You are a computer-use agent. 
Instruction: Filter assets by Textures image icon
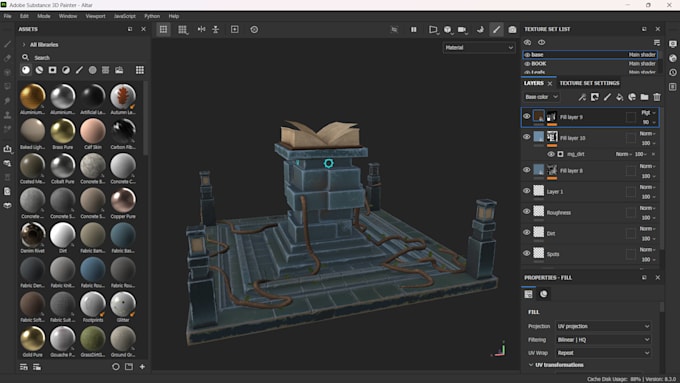pos(119,70)
